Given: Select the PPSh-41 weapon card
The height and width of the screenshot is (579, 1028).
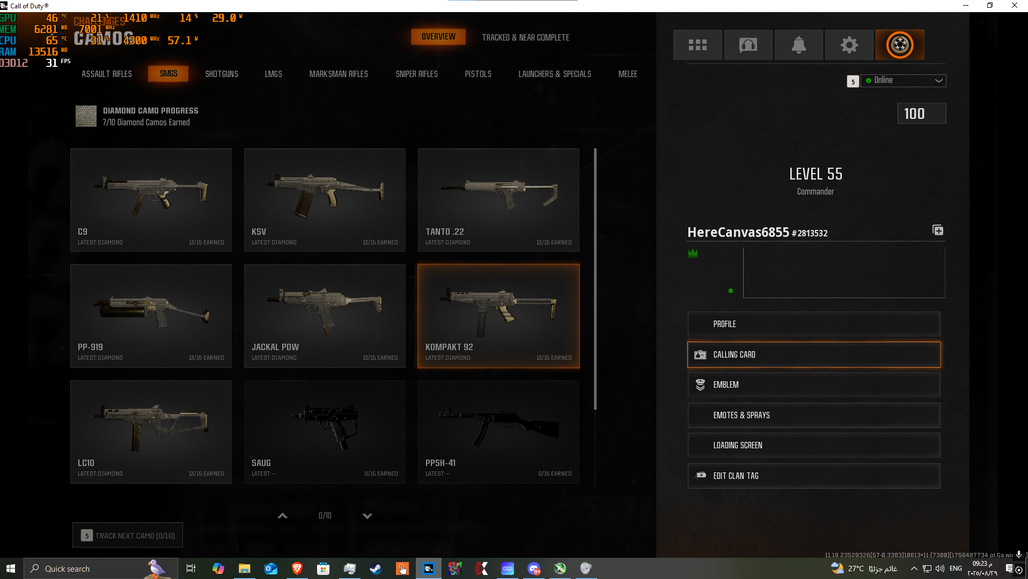Looking at the screenshot, I should click(498, 432).
